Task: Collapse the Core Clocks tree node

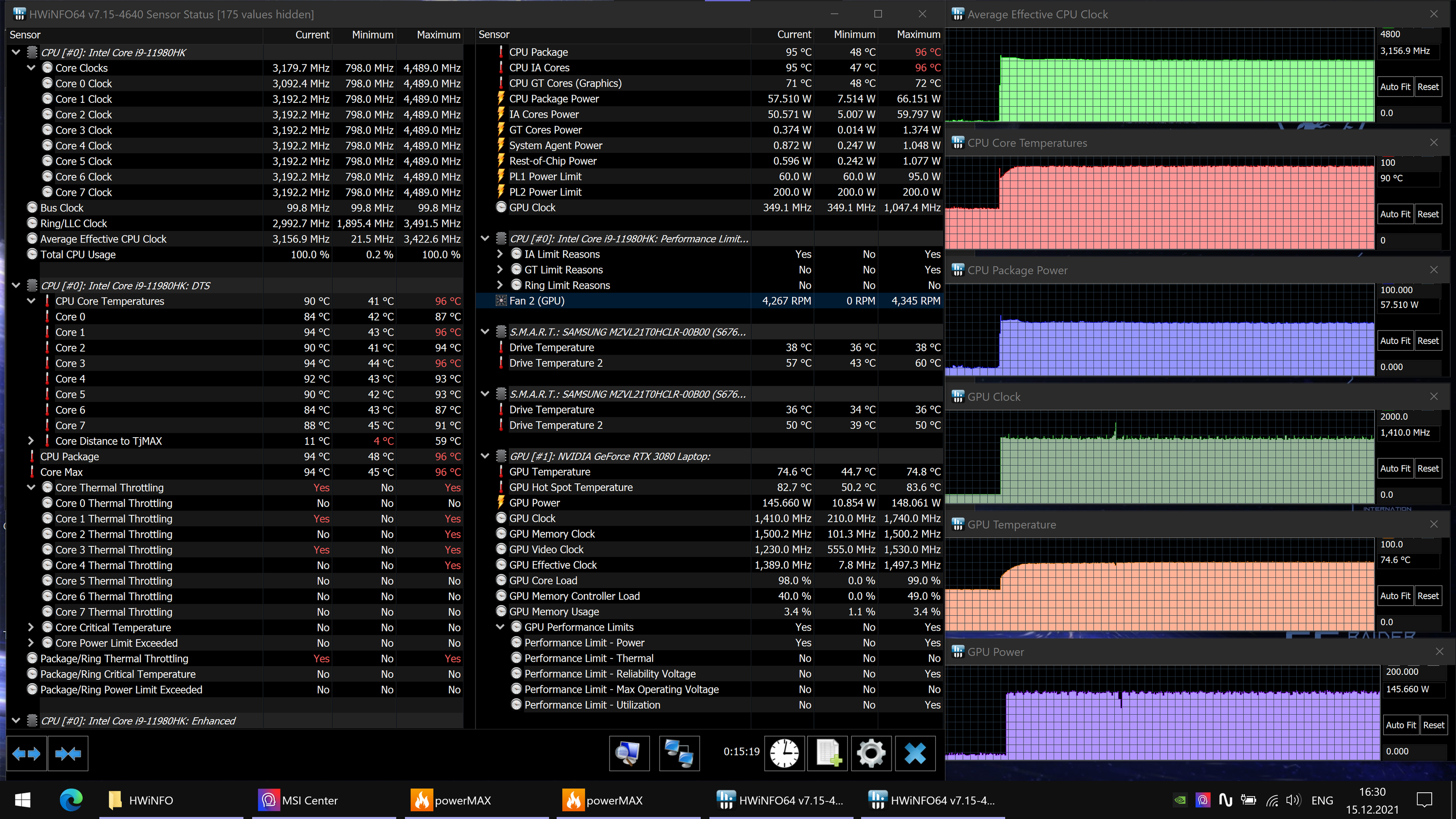Action: click(x=31, y=68)
